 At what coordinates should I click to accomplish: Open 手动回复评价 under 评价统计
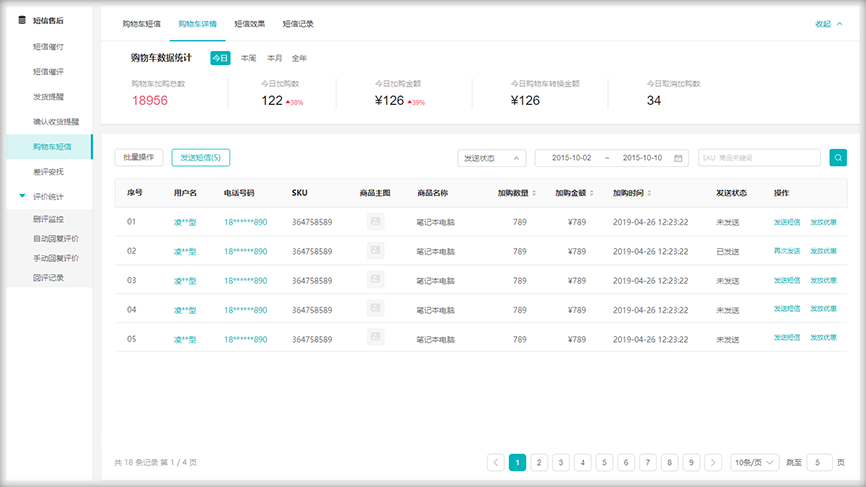56,258
